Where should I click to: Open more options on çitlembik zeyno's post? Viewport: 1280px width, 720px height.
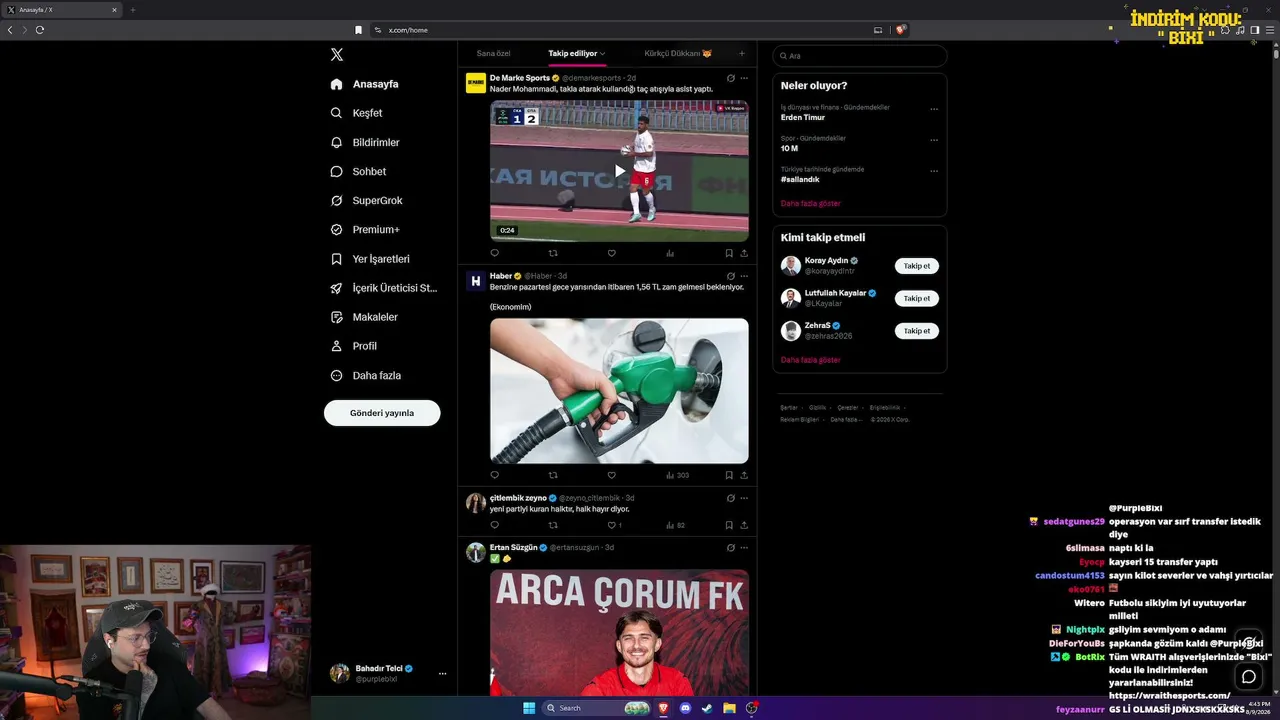coord(744,498)
